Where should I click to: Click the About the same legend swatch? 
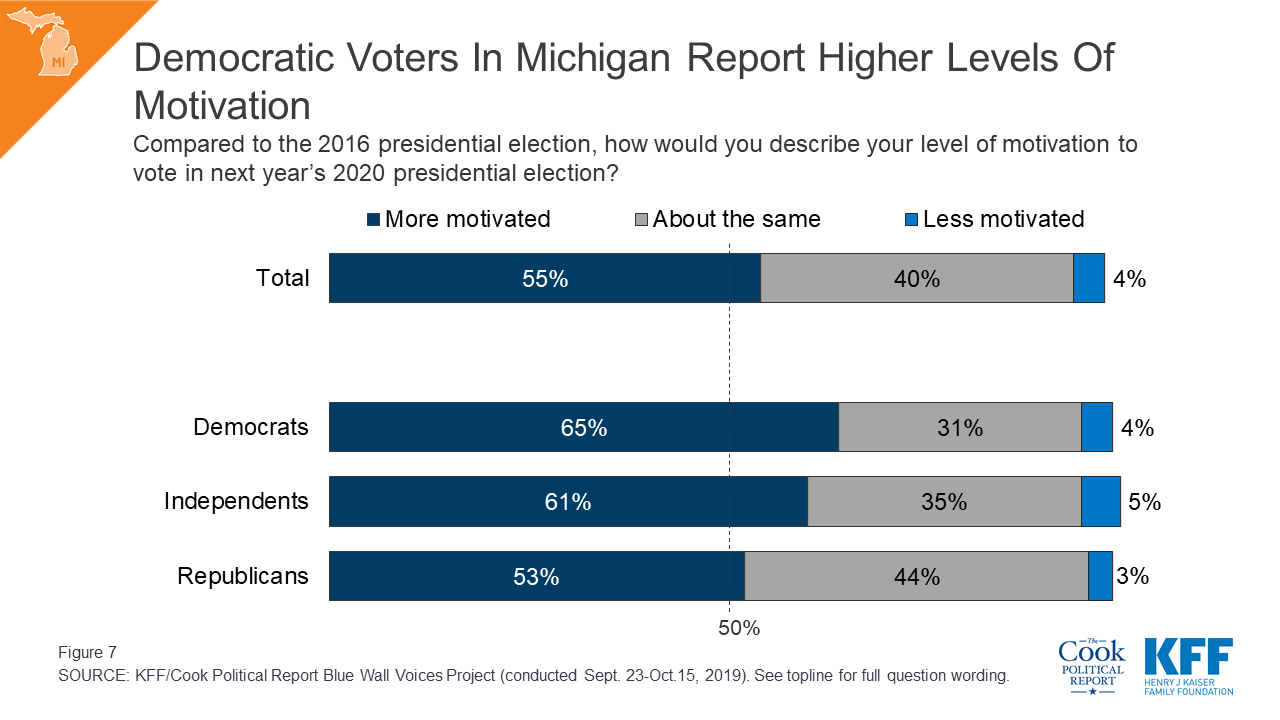coord(642,219)
